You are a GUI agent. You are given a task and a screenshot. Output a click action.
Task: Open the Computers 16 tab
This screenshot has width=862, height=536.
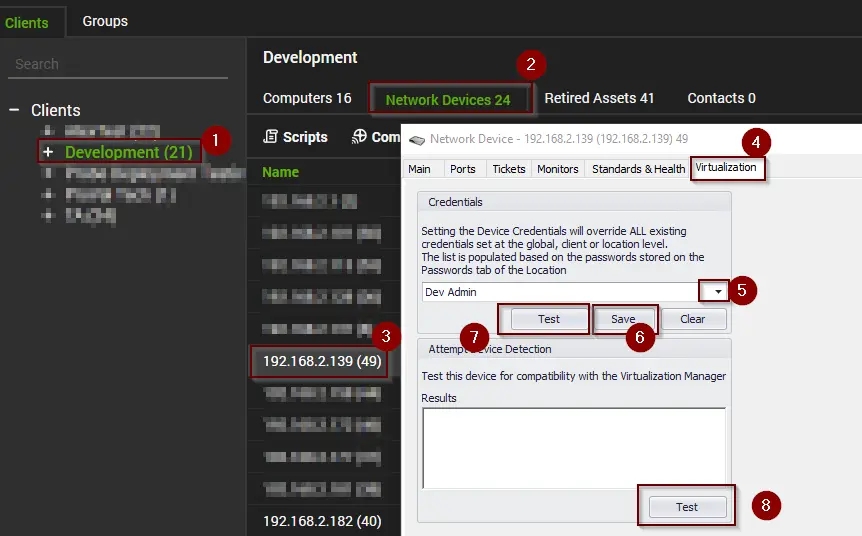tap(307, 98)
